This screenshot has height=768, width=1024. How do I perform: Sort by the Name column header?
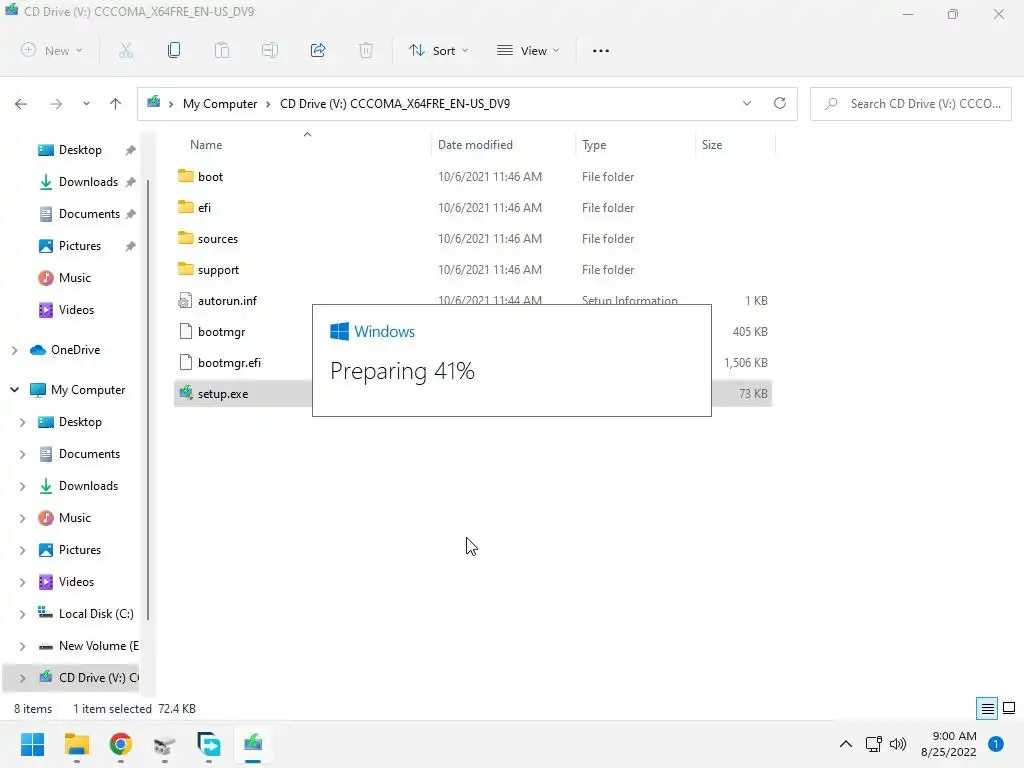pos(206,145)
